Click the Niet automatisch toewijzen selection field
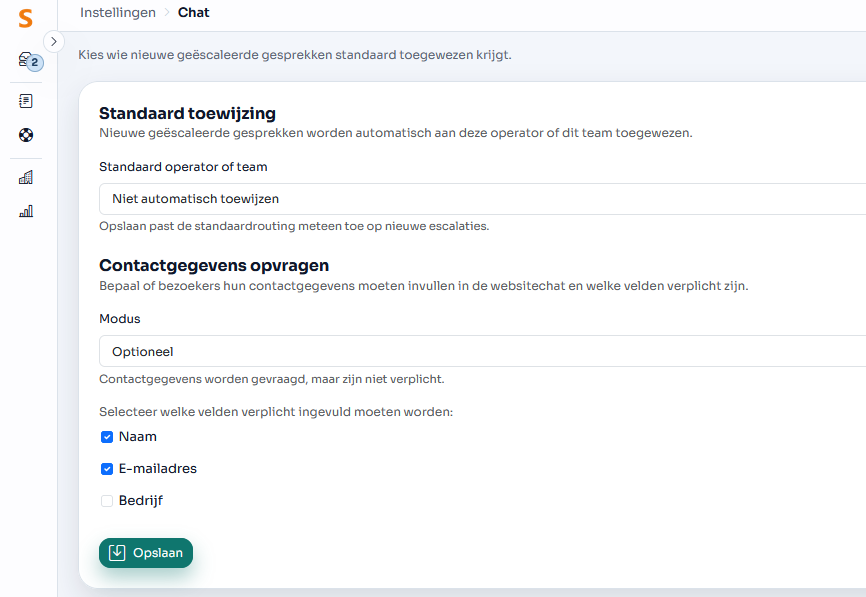866x597 pixels. click(400, 198)
